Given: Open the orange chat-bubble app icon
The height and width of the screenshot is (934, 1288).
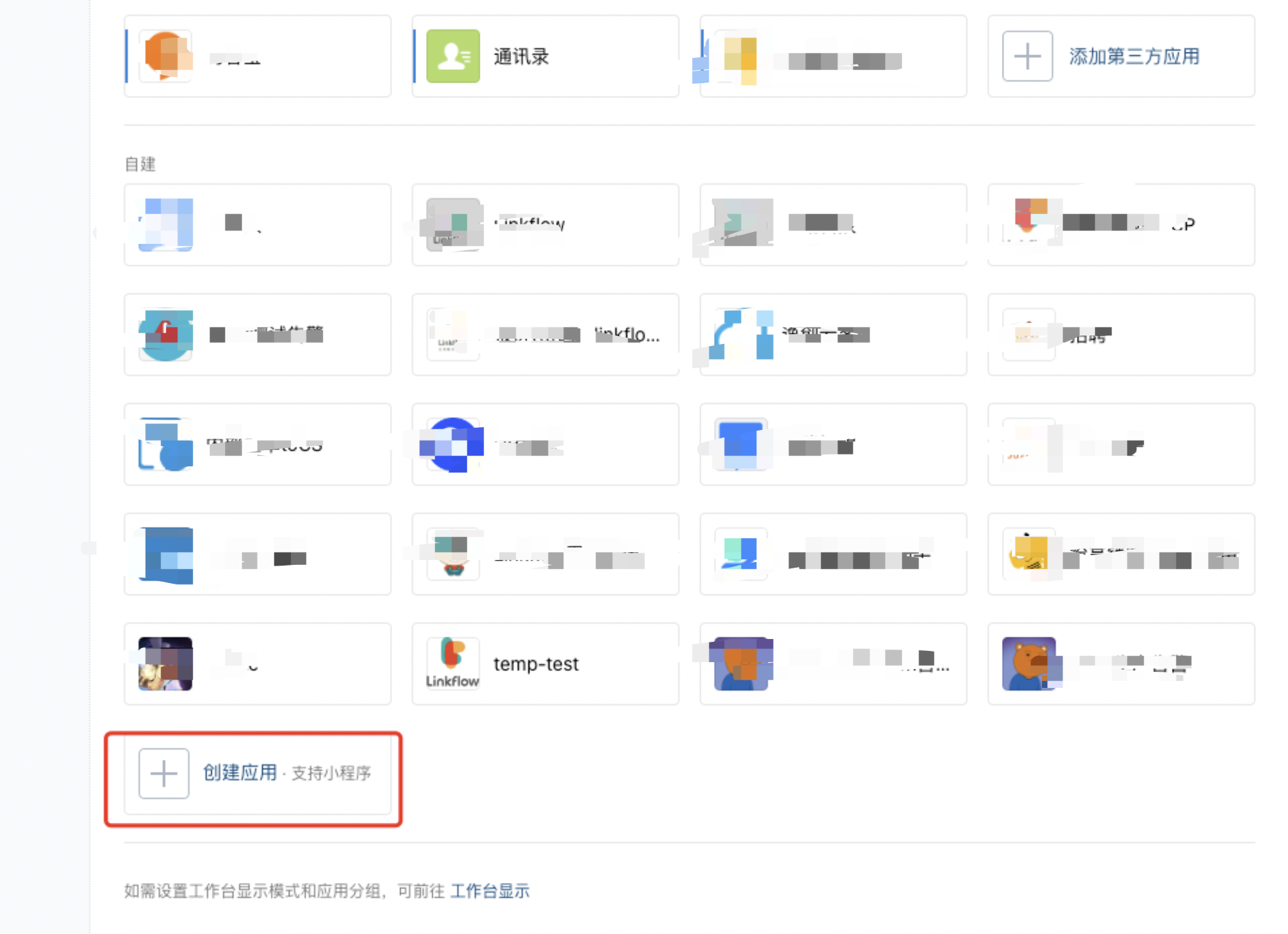Looking at the screenshot, I should (x=166, y=56).
